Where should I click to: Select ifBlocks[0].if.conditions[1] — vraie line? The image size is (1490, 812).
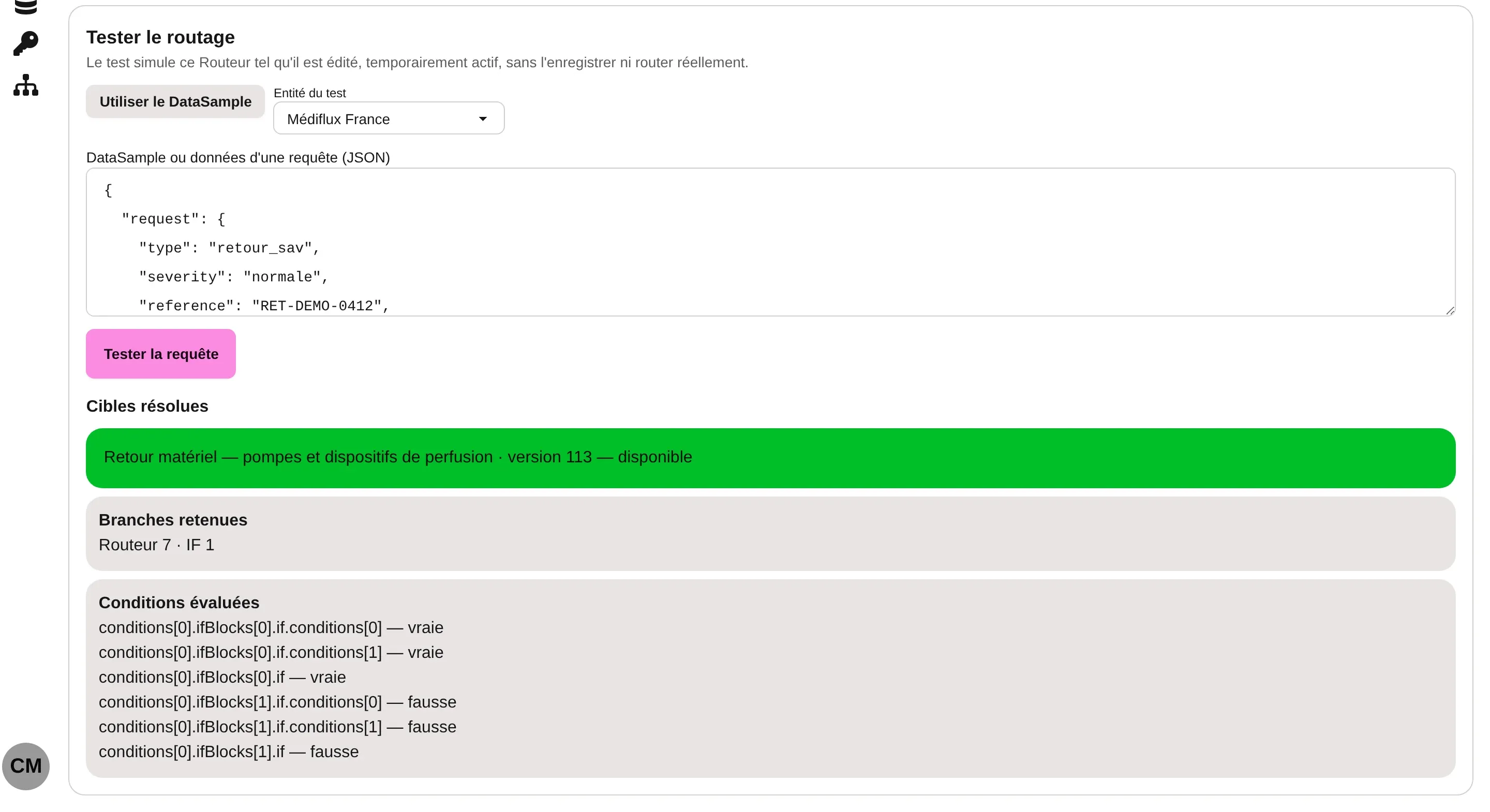[x=271, y=652]
